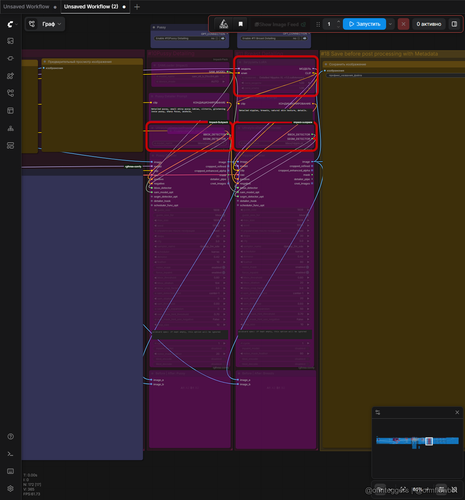Click the right detailer prompt text box
465x500 pixels.
pos(276,114)
